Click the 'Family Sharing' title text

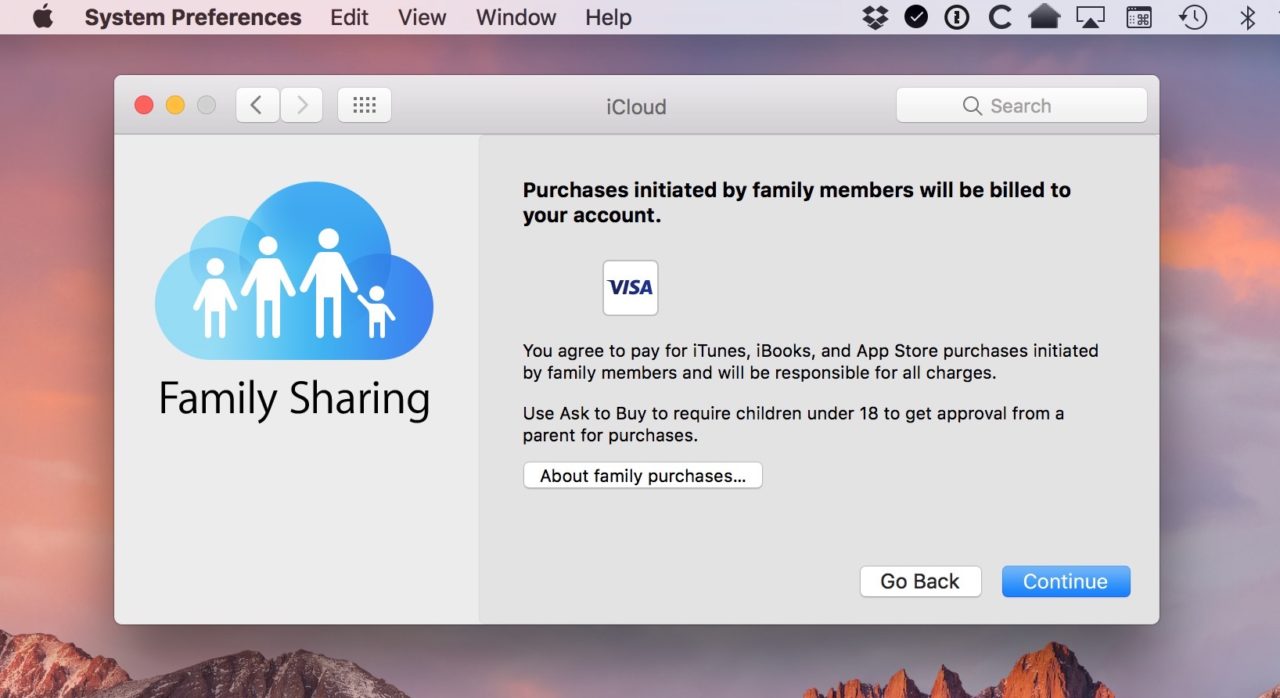click(294, 398)
